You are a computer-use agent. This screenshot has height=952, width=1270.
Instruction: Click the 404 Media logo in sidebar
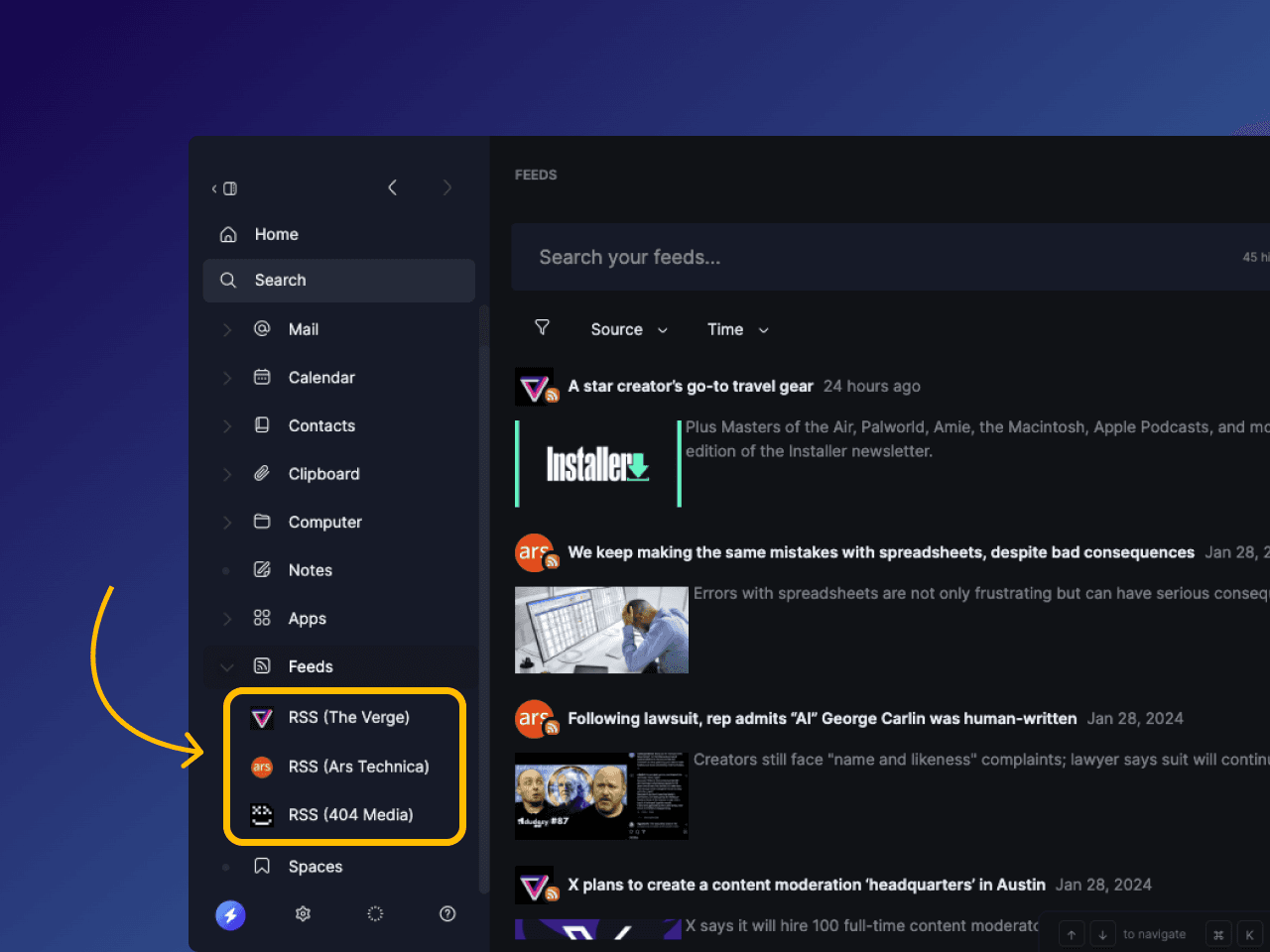(262, 815)
